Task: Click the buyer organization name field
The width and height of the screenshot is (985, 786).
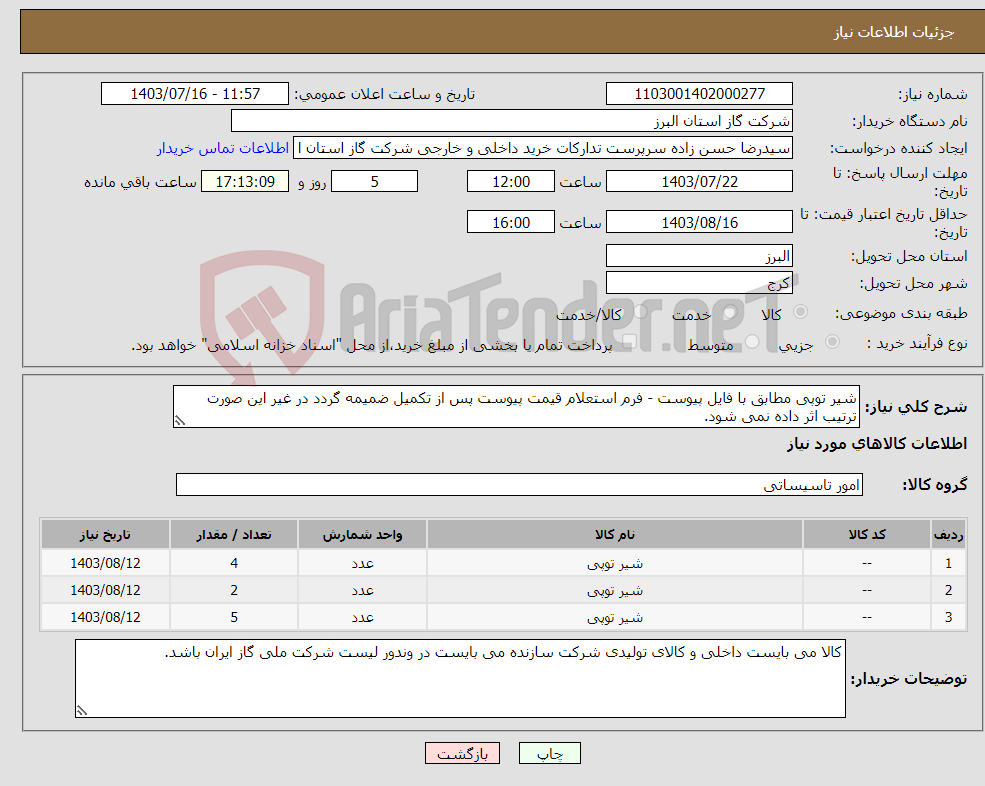Action: (511, 121)
